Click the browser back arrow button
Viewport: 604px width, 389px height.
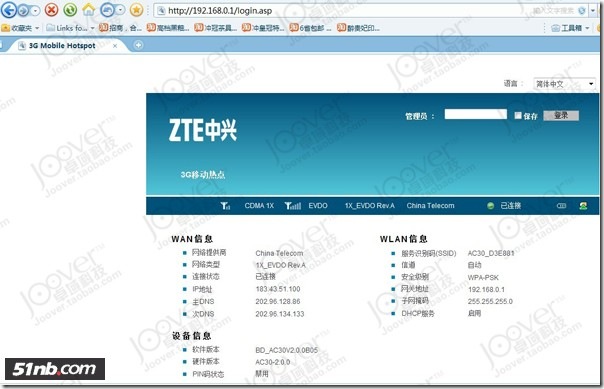tap(9, 10)
